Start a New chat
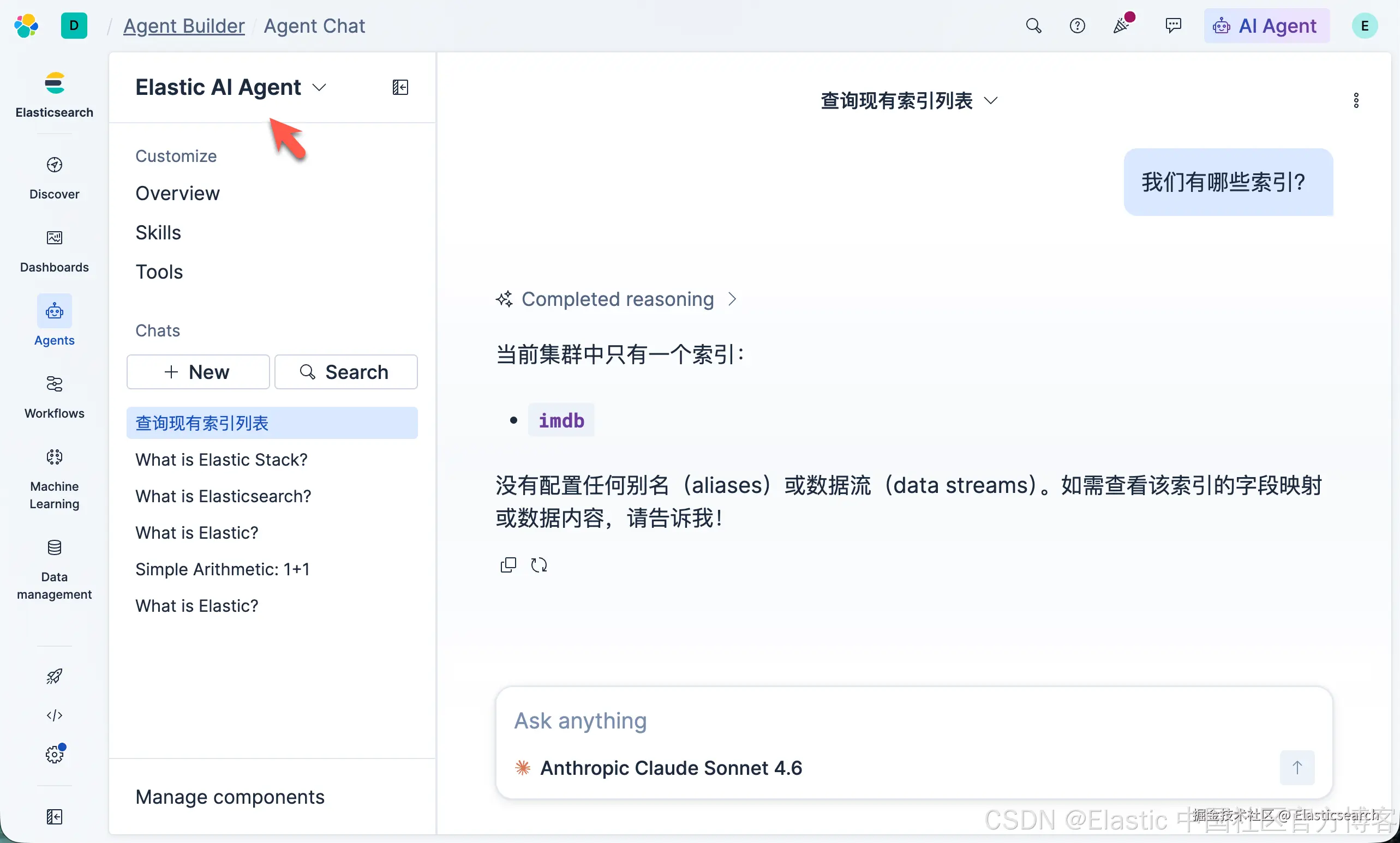 point(198,372)
